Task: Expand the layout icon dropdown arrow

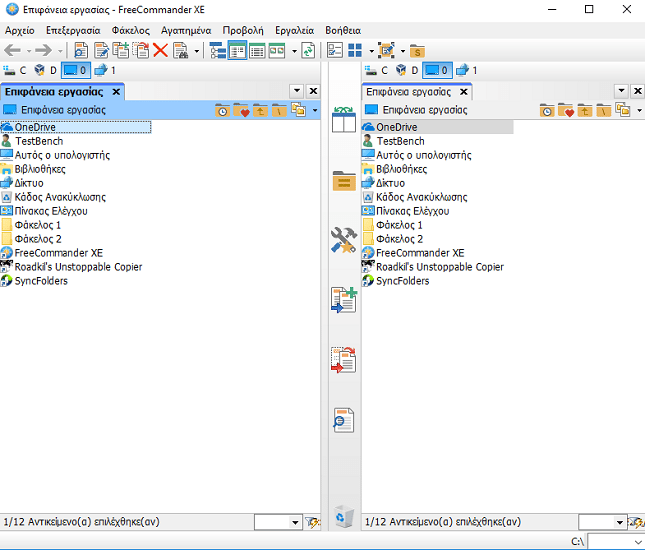Action: click(x=371, y=51)
